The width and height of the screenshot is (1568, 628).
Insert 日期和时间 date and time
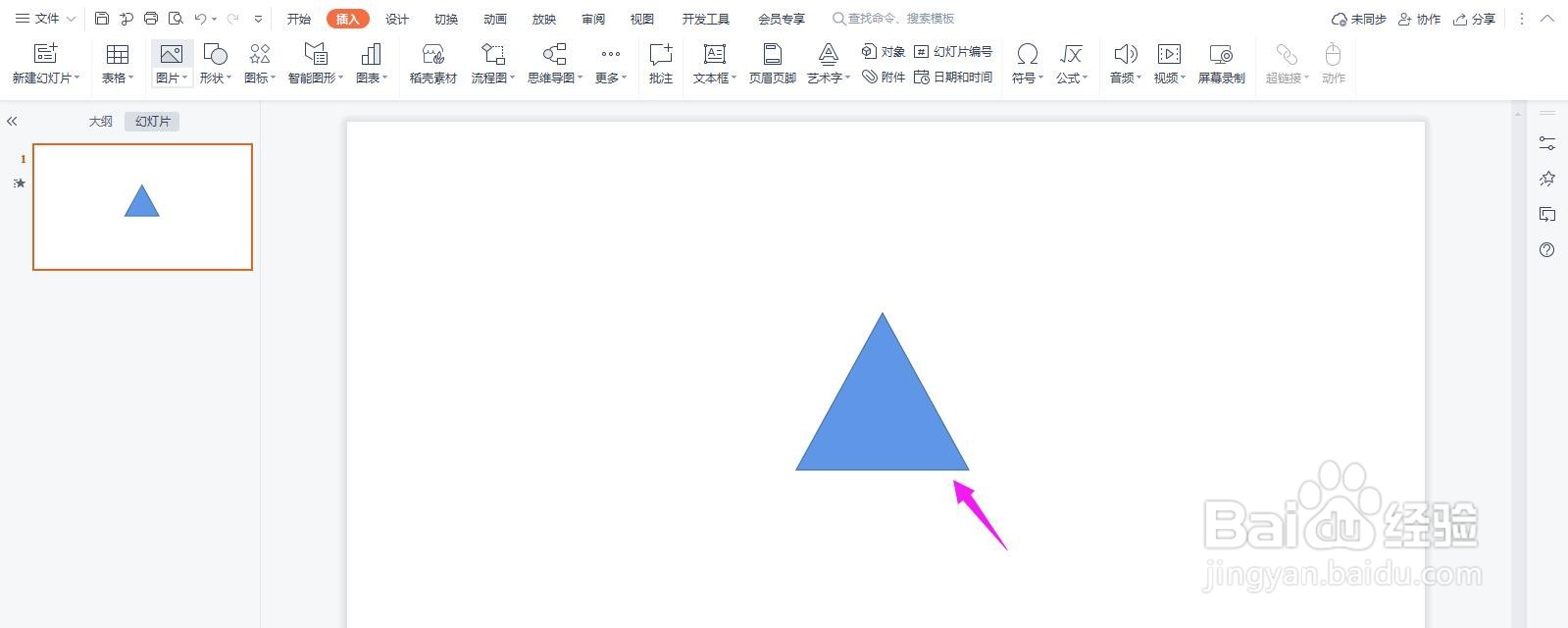(952, 77)
